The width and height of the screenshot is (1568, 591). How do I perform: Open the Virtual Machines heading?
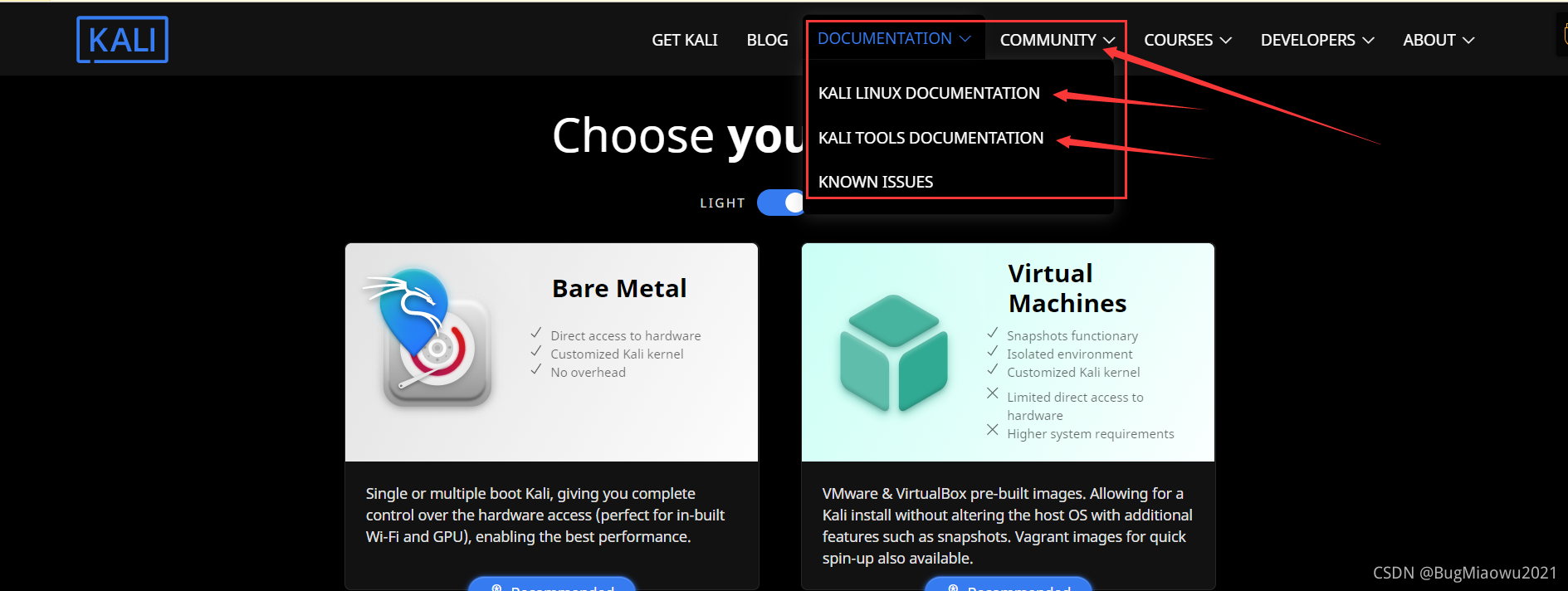(1067, 288)
